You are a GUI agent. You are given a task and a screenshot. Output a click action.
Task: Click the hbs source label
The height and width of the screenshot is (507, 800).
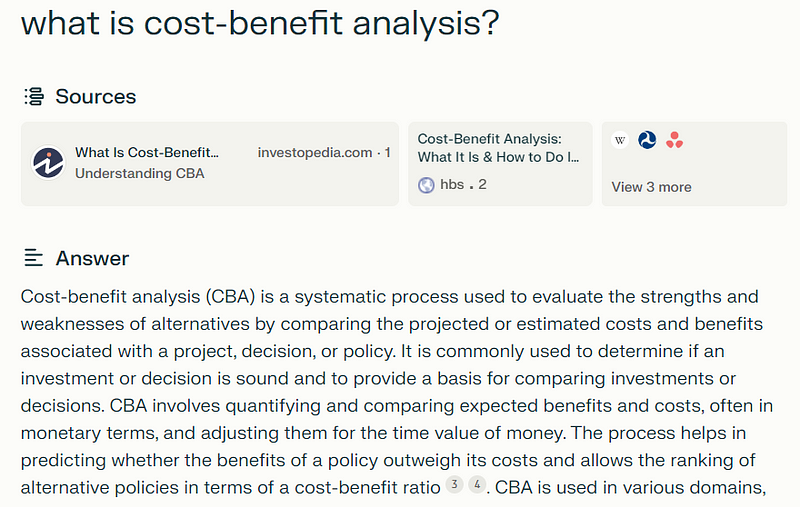(x=452, y=185)
